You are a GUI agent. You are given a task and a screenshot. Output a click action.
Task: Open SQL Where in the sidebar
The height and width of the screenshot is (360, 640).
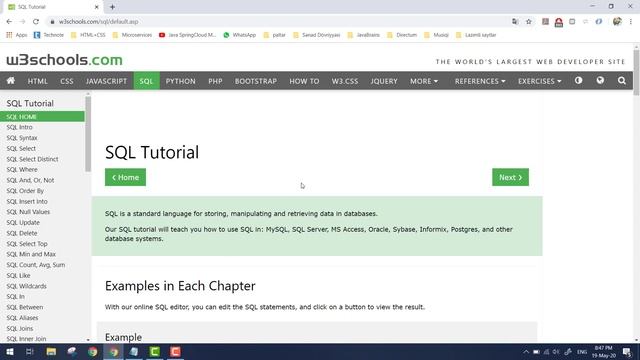(x=22, y=169)
